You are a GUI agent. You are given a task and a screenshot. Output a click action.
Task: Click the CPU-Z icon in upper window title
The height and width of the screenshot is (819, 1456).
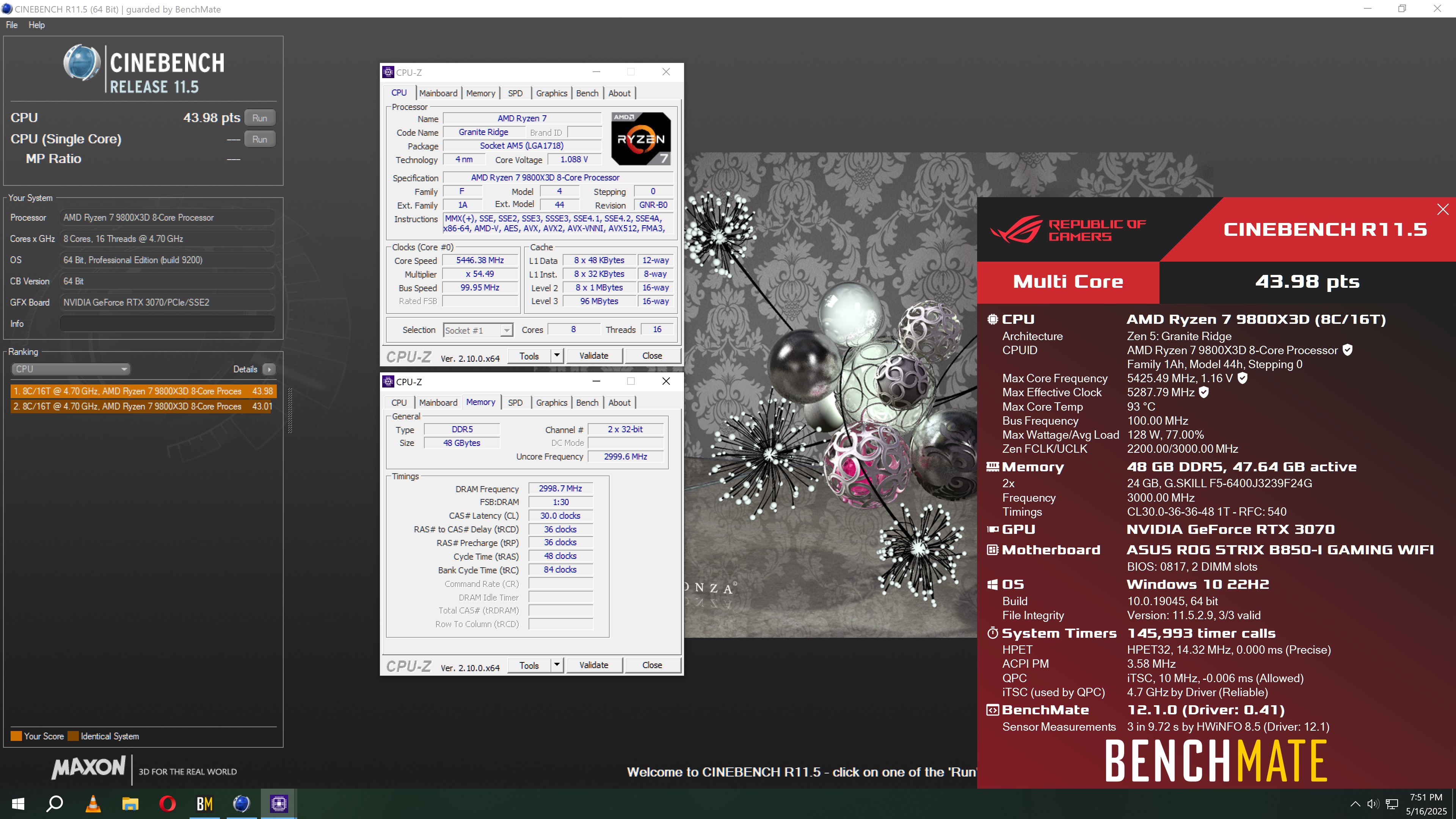[x=388, y=72]
